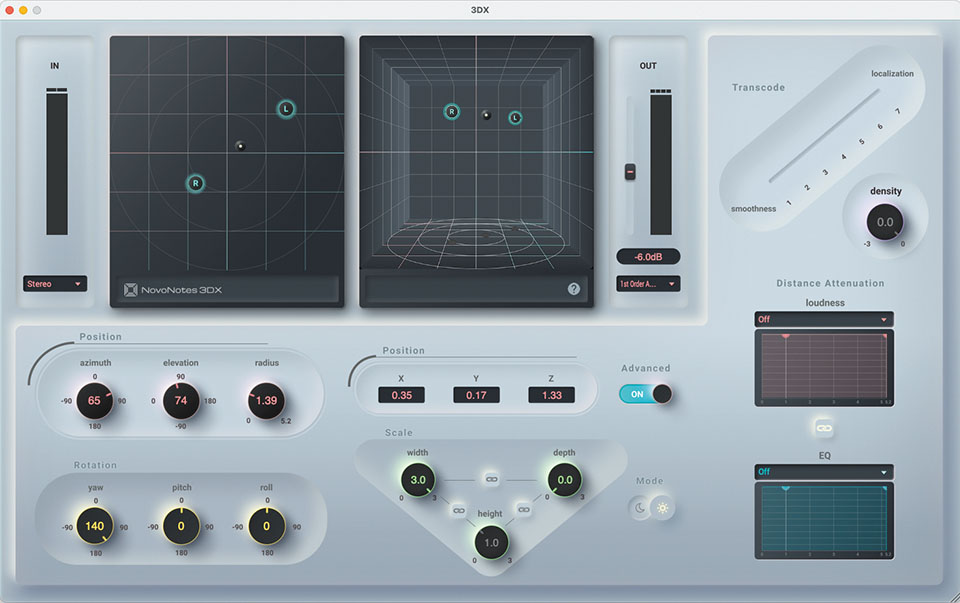Click the macOS yellow minimize button
Image resolution: width=960 pixels, height=603 pixels.
[23, 10]
